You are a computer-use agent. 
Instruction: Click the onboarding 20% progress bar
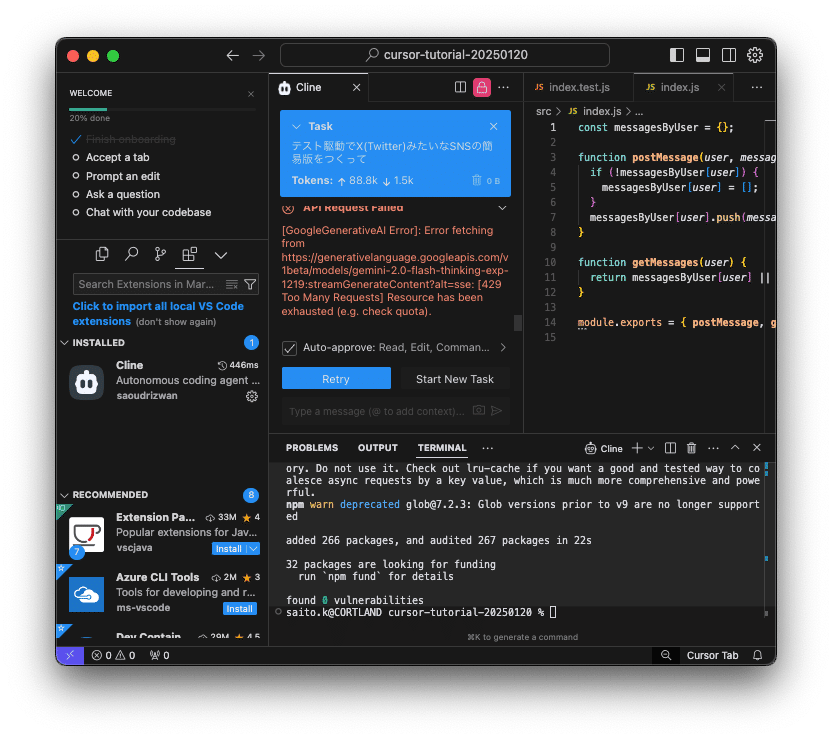[x=162, y=109]
